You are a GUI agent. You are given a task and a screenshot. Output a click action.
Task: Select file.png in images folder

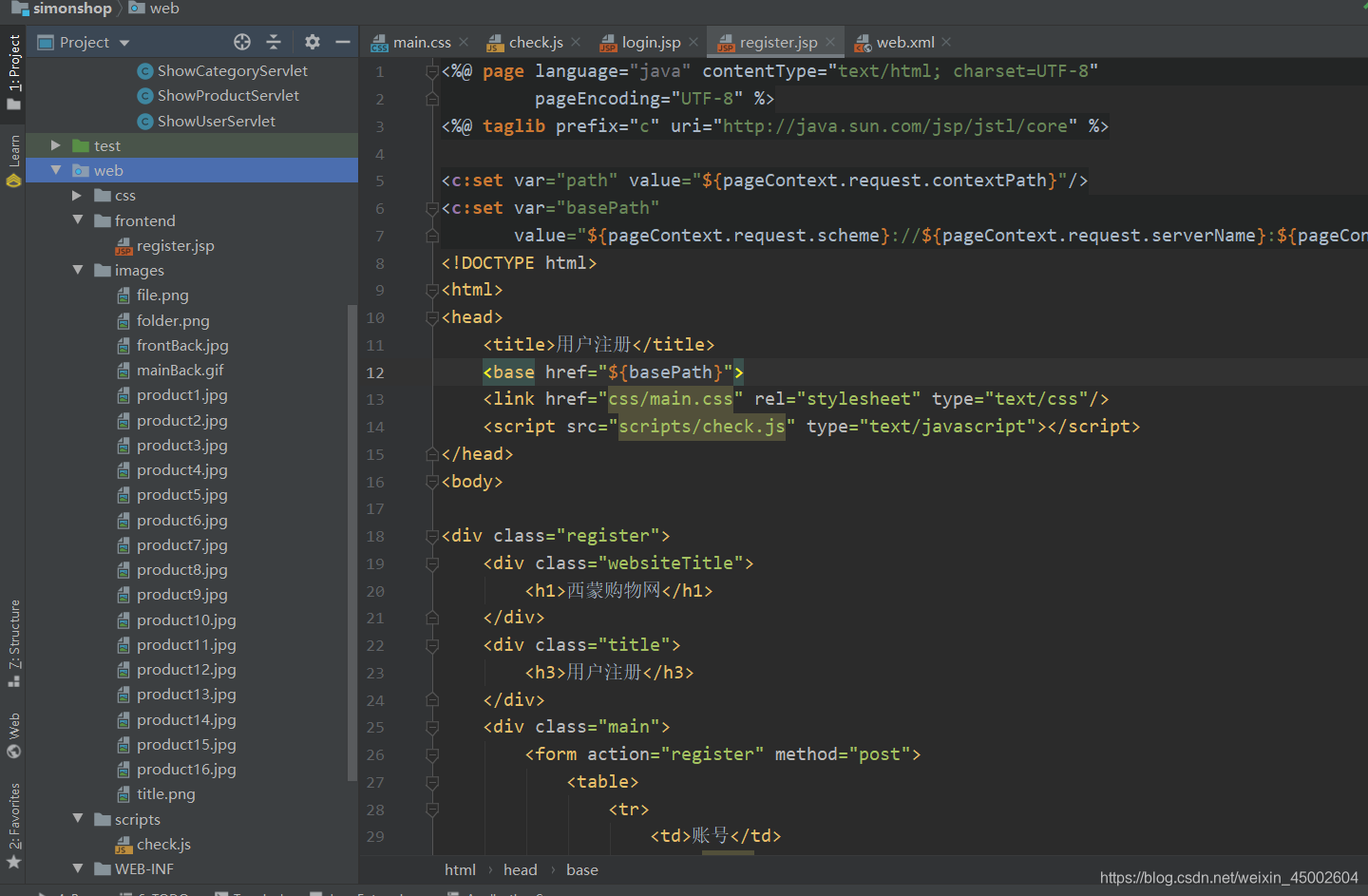[x=162, y=295]
